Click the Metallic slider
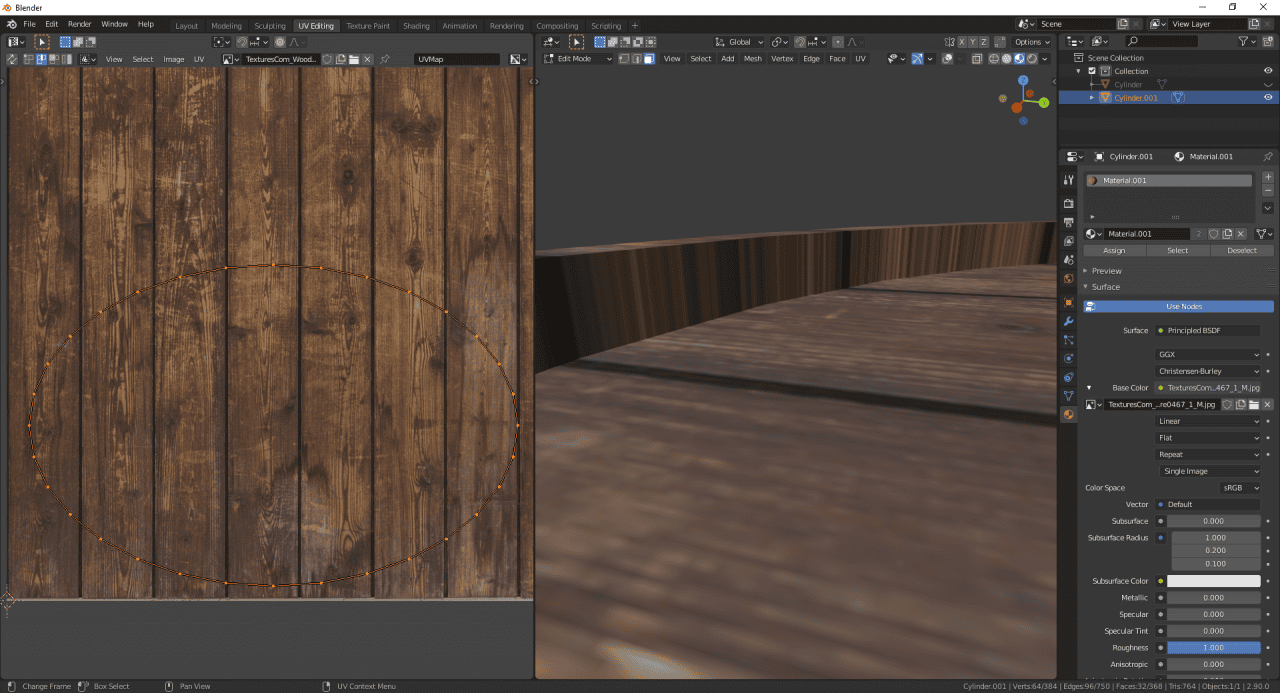The image size is (1280, 693). (1214, 598)
